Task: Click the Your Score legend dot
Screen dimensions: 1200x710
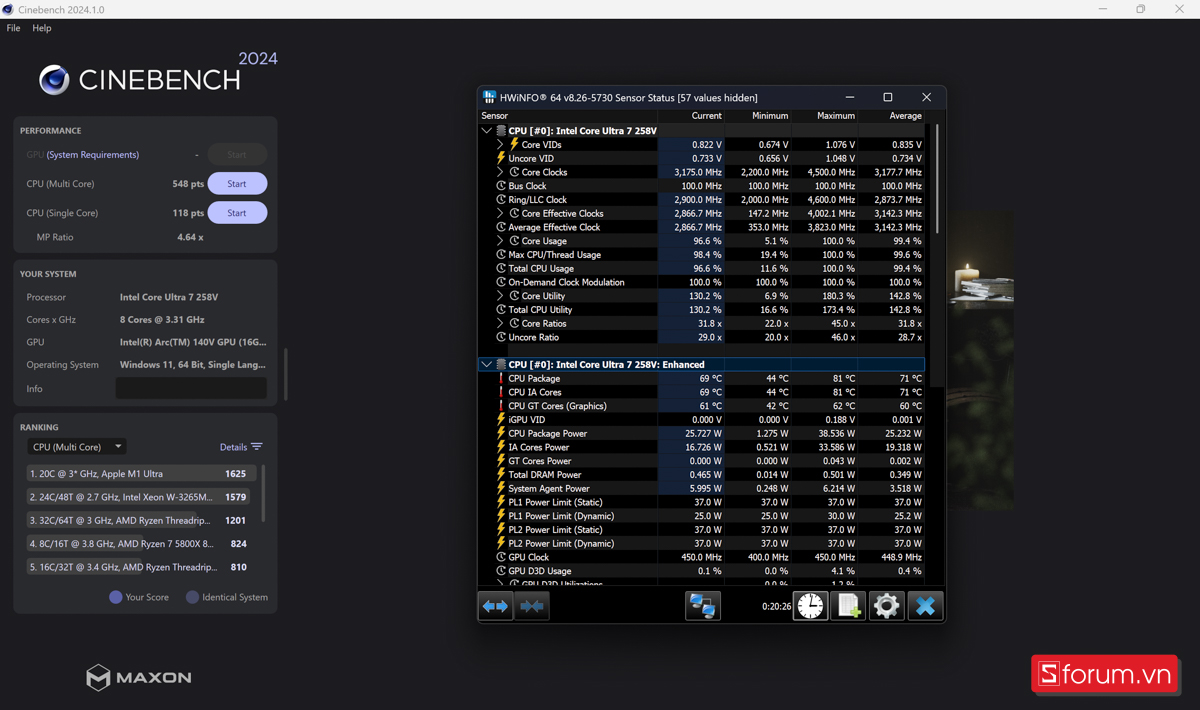Action: [x=116, y=597]
